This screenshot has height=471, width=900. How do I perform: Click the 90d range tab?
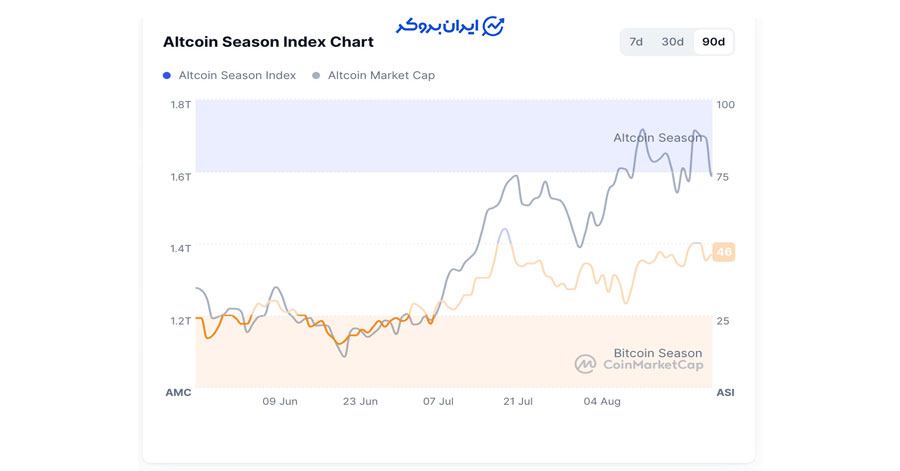(x=713, y=42)
